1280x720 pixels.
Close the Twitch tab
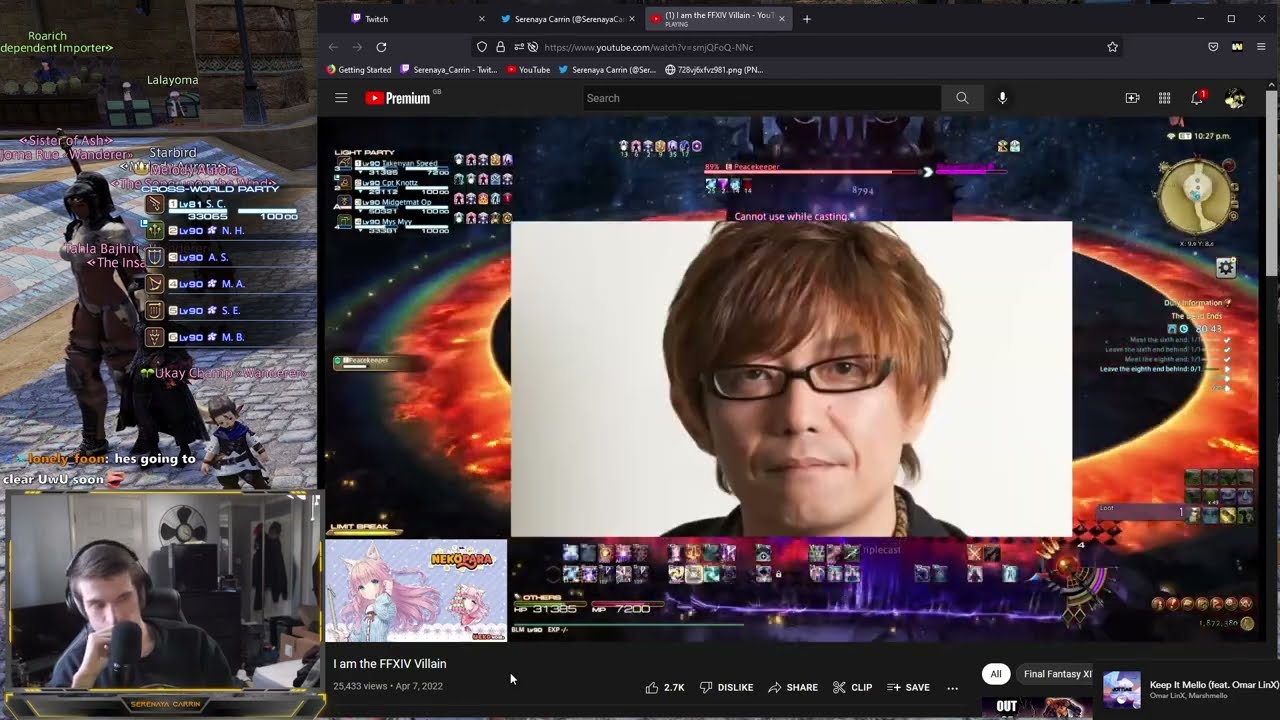(482, 19)
